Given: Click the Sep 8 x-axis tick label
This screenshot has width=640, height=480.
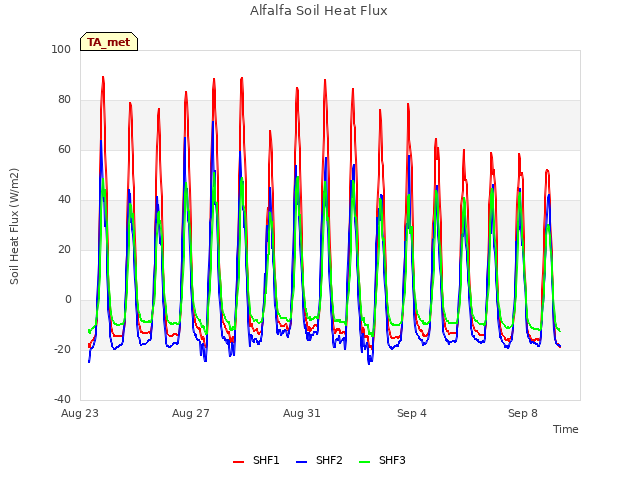Looking at the screenshot, I should pyautogui.click(x=523, y=413).
